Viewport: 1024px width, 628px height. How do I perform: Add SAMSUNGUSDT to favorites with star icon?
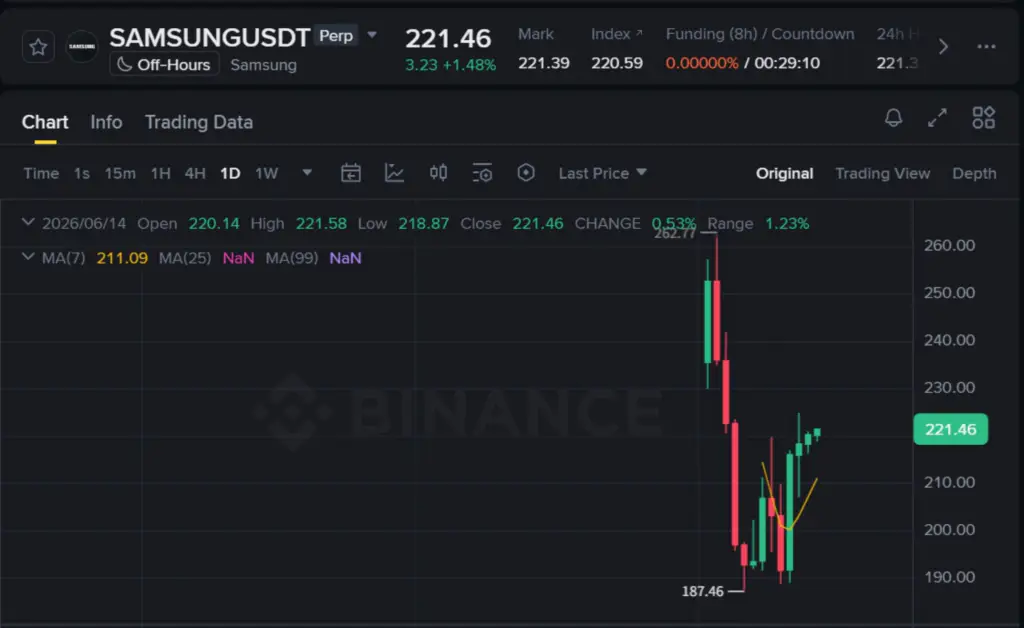pyautogui.click(x=38, y=47)
